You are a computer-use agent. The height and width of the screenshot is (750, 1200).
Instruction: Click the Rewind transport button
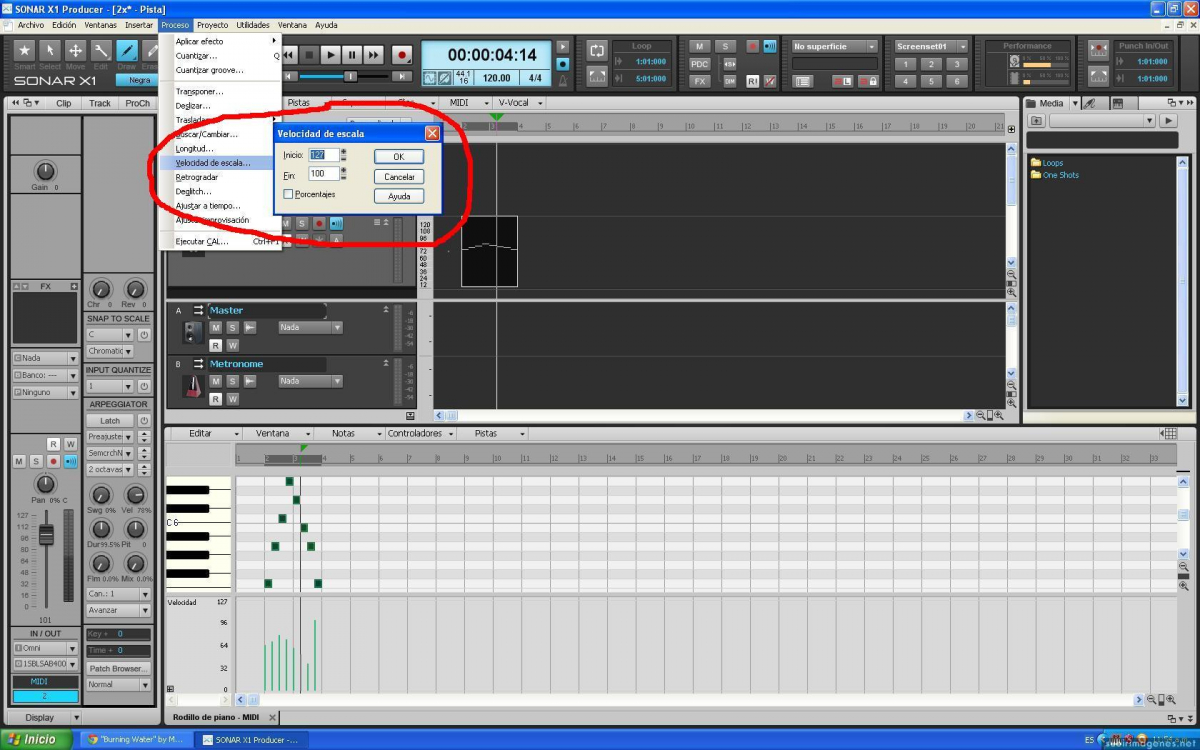point(288,55)
